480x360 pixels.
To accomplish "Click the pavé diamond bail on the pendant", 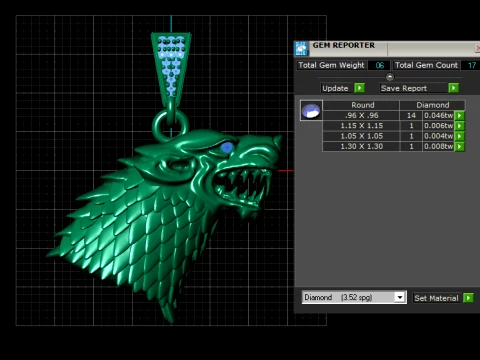I will [x=171, y=68].
